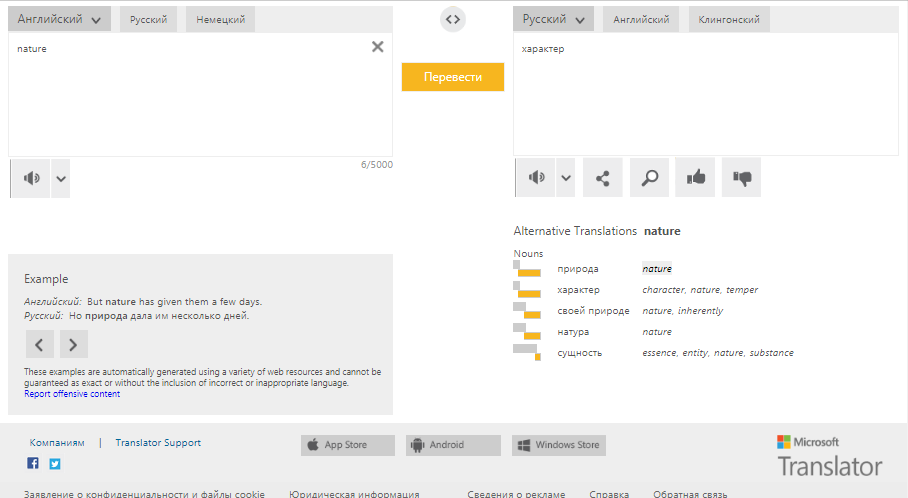Open Сведения о рекламе footer link
908x498 pixels.
point(516,494)
